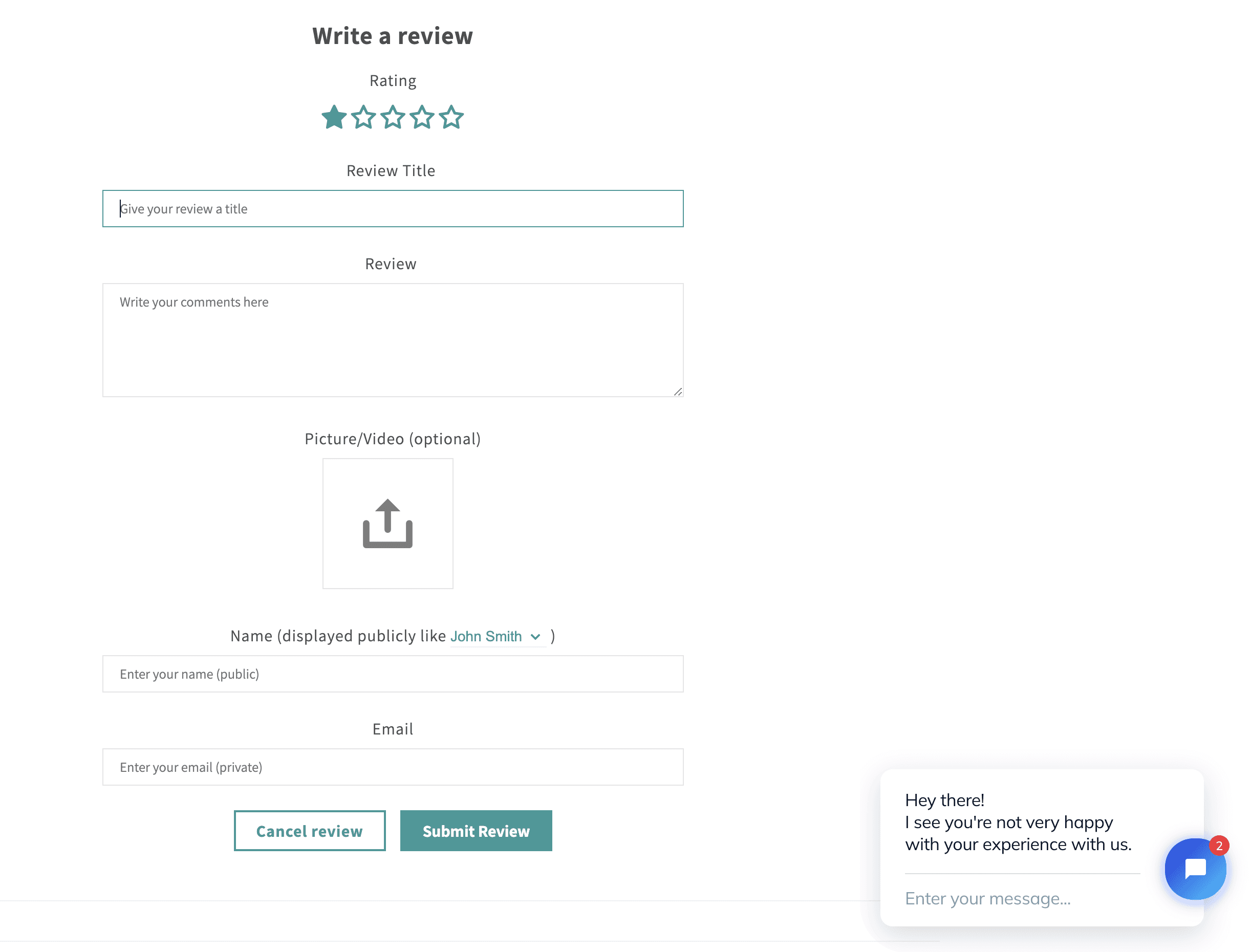Click the Submit Review button
The image size is (1251, 952).
476,831
